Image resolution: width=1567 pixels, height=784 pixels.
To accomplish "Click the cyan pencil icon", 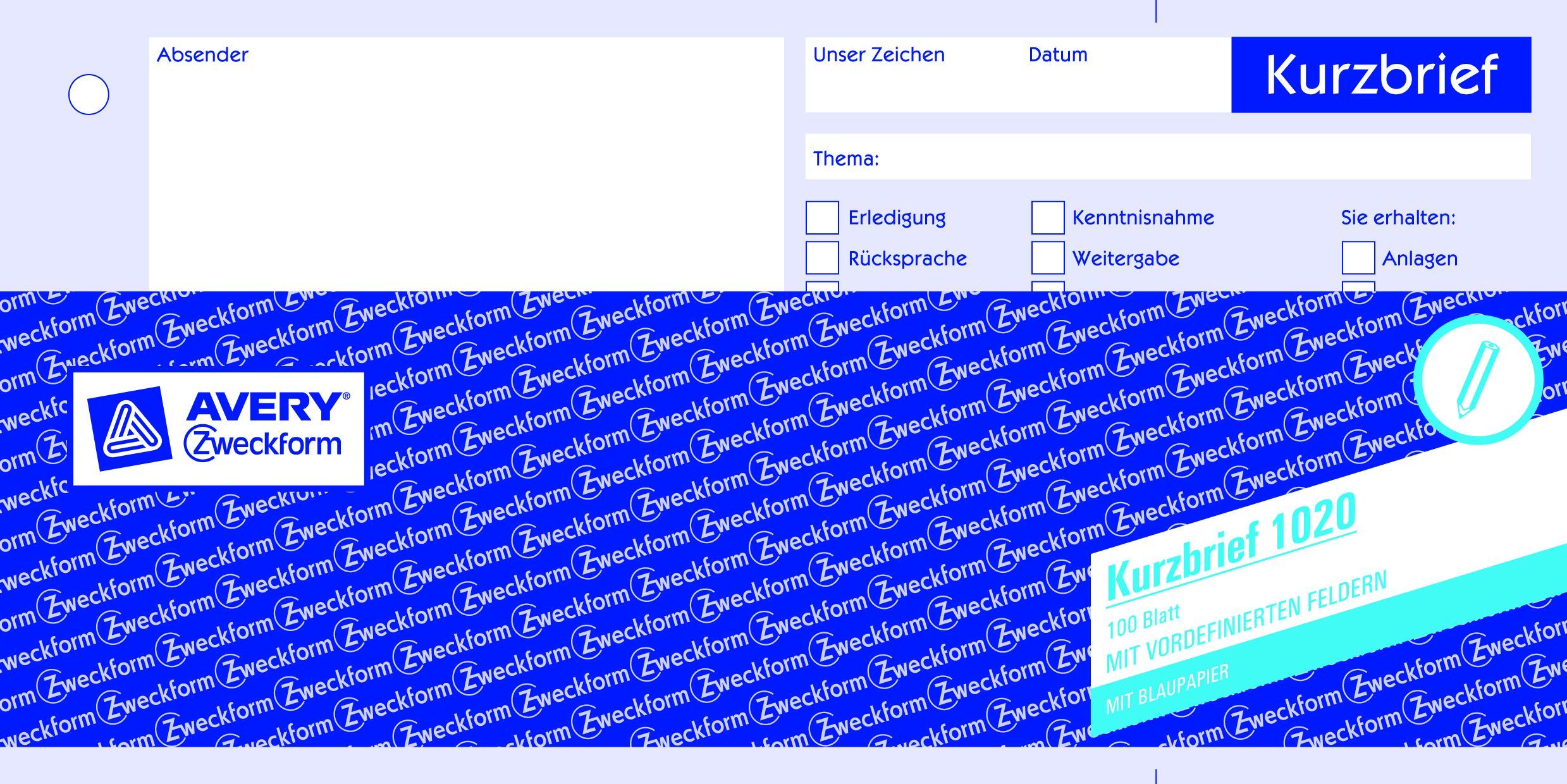I will click(x=1478, y=379).
